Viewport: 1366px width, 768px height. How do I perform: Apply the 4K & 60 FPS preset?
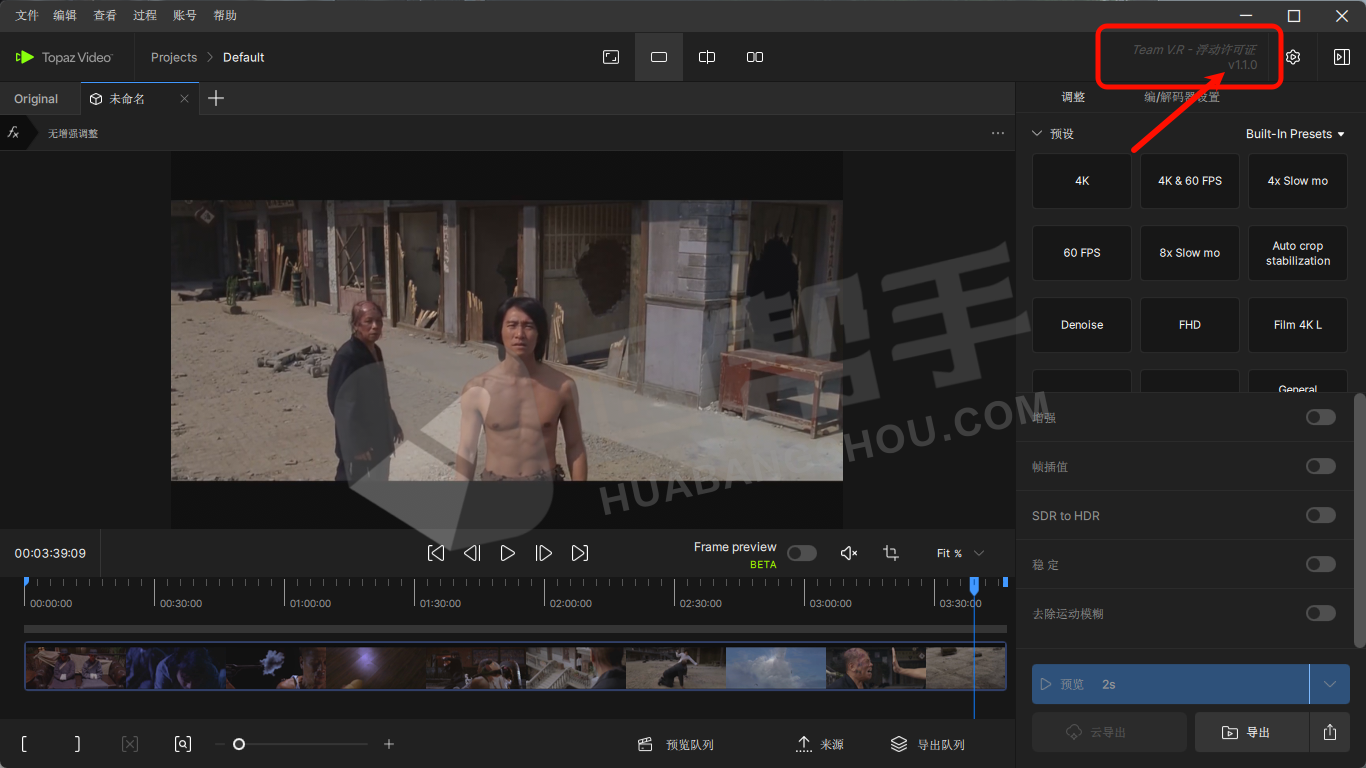1190,181
